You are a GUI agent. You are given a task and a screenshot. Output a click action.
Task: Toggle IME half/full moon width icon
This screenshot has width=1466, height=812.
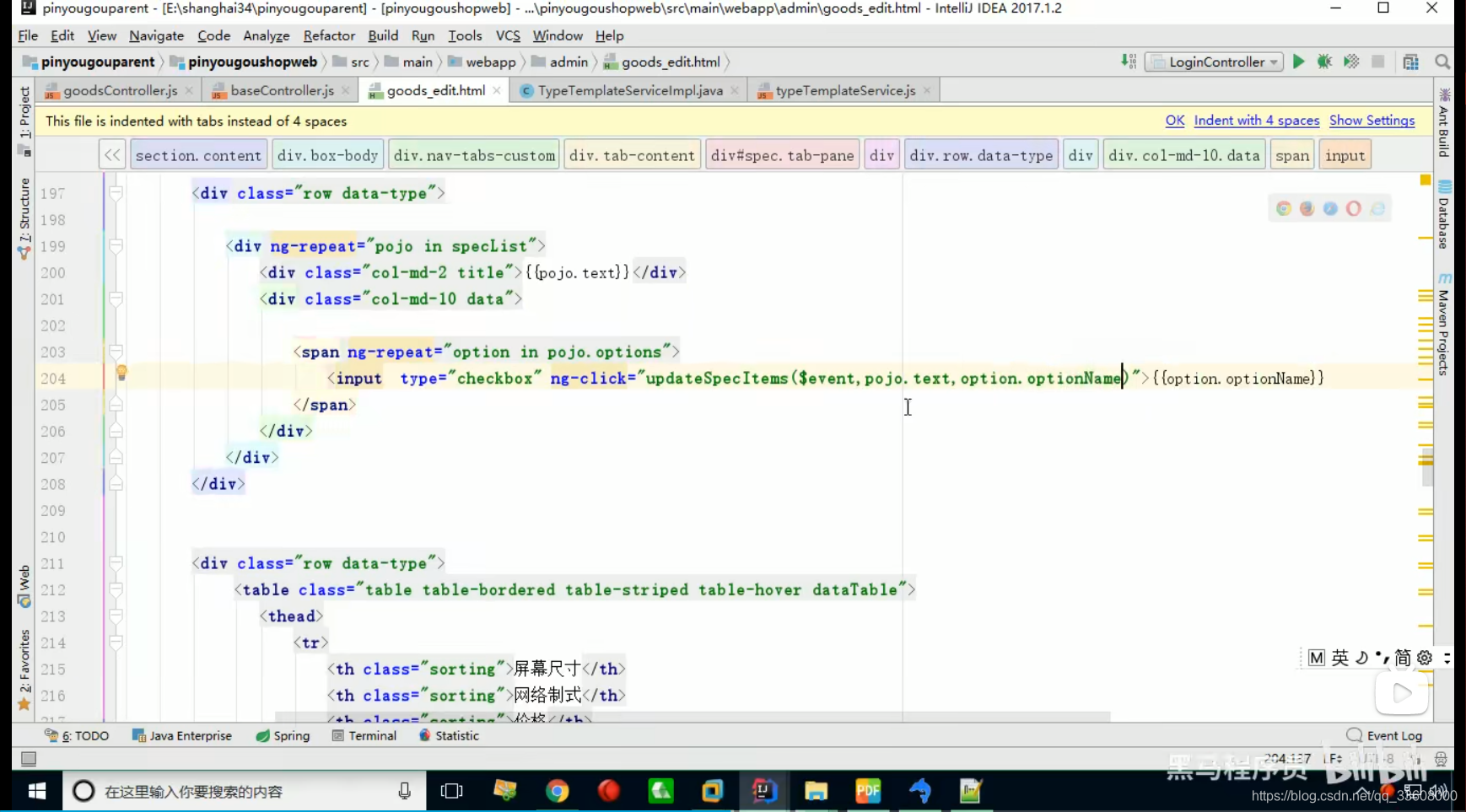click(1361, 658)
